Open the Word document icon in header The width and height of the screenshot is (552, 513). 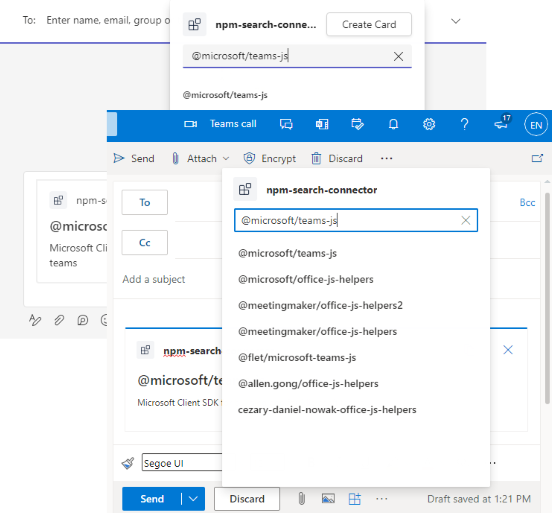tap(322, 124)
